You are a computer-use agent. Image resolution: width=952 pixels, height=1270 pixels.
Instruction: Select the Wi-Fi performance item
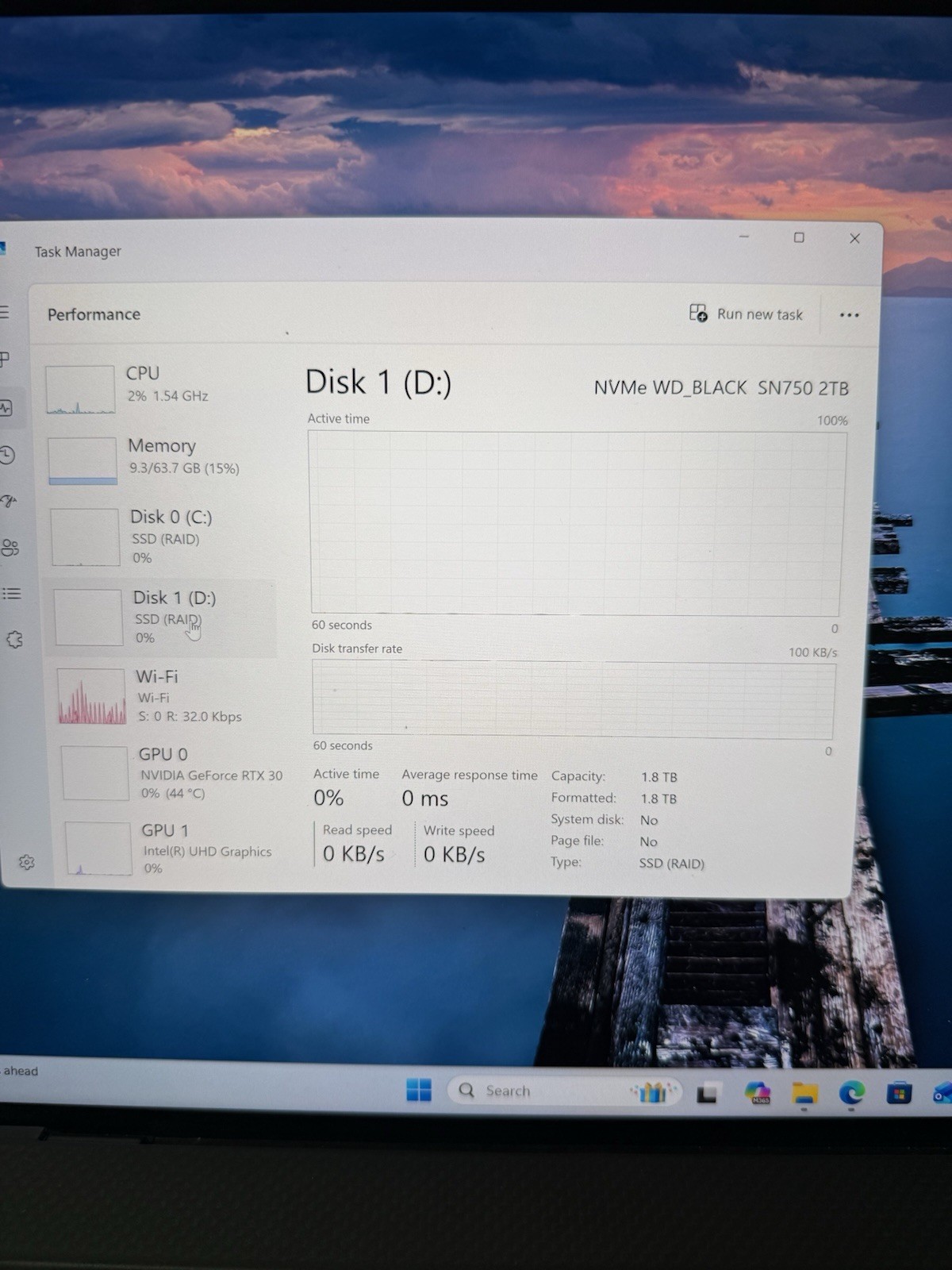(x=167, y=695)
